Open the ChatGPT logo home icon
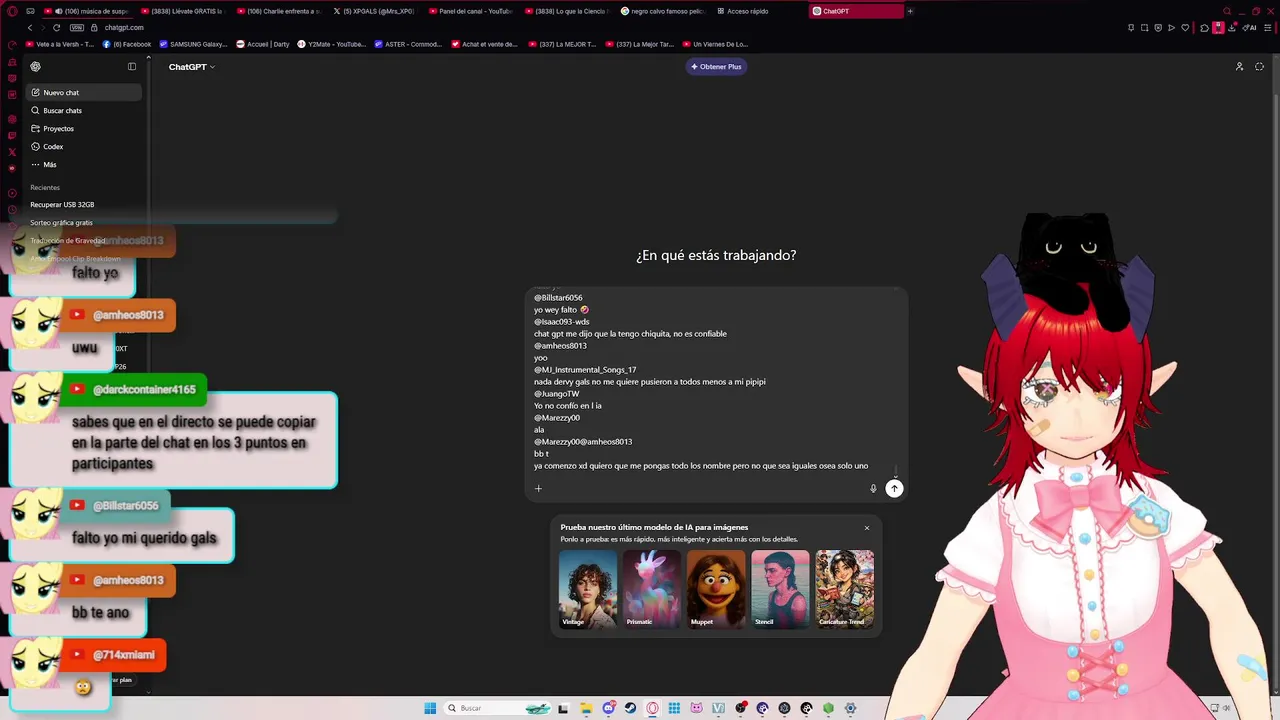 tap(36, 67)
